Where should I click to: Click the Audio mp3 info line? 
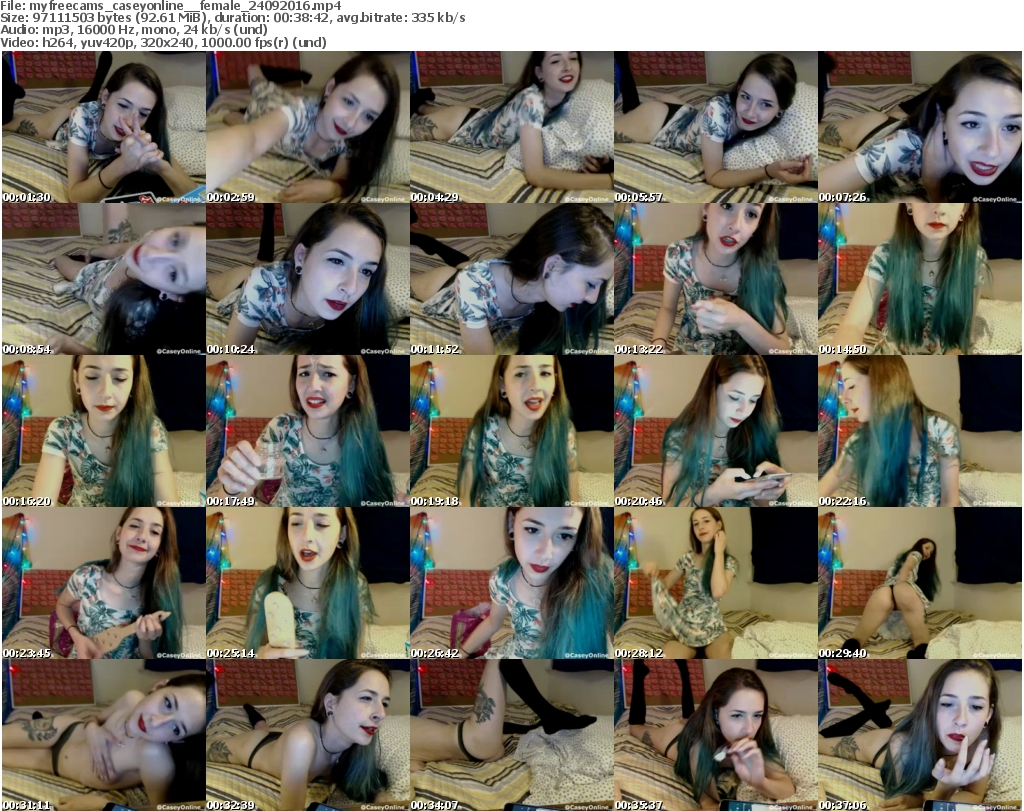coord(134,30)
